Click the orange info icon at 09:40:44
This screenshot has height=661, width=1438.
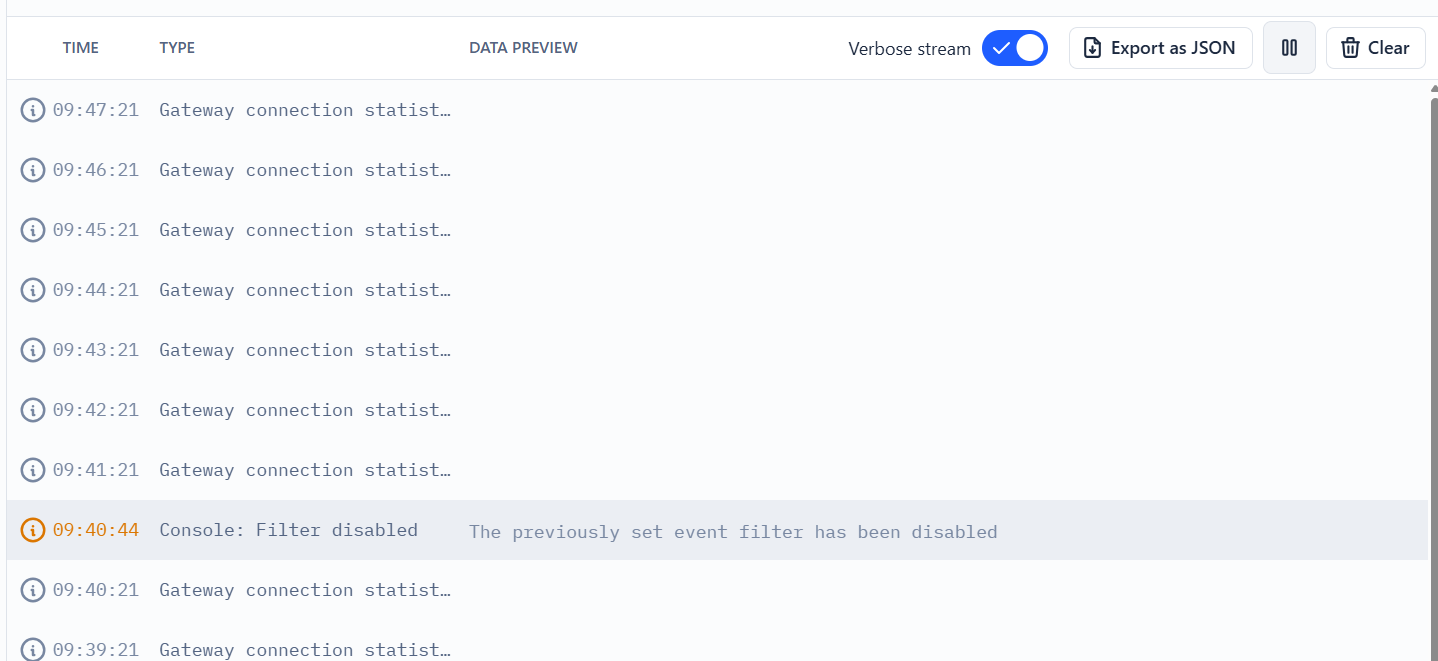pyautogui.click(x=33, y=530)
